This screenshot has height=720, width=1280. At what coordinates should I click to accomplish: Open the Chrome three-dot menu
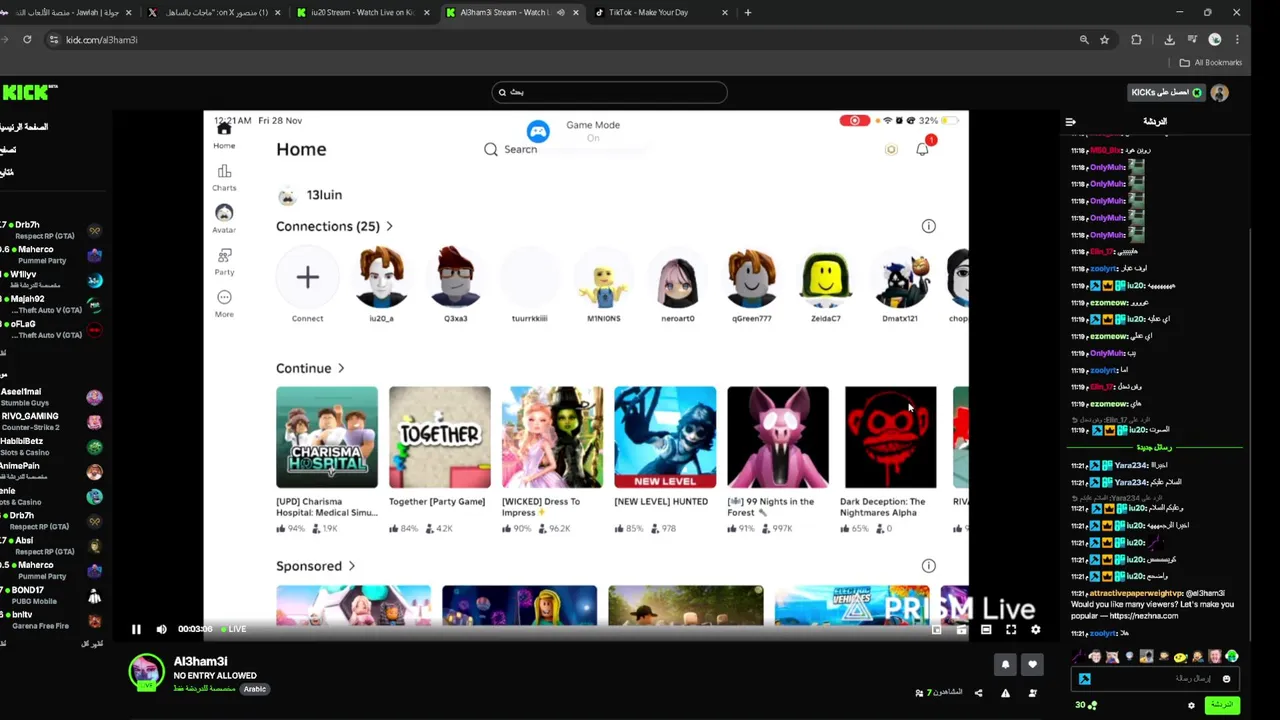(1238, 40)
